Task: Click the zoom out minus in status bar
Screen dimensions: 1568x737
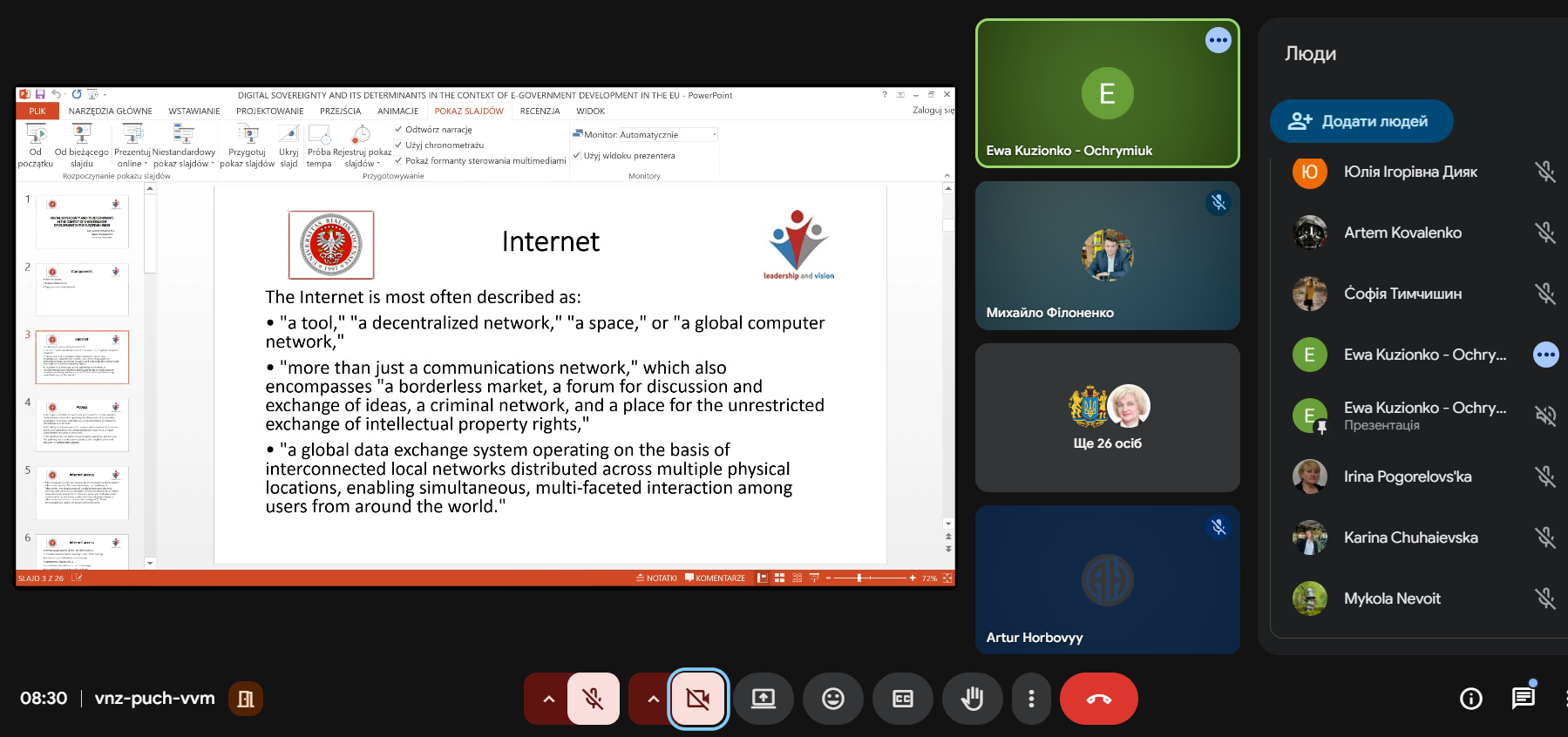Action: (x=829, y=578)
